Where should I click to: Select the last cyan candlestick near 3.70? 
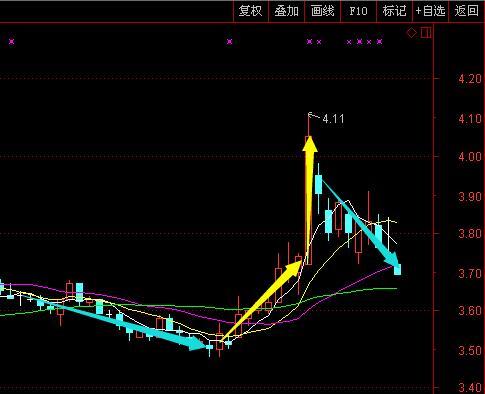pos(397,269)
